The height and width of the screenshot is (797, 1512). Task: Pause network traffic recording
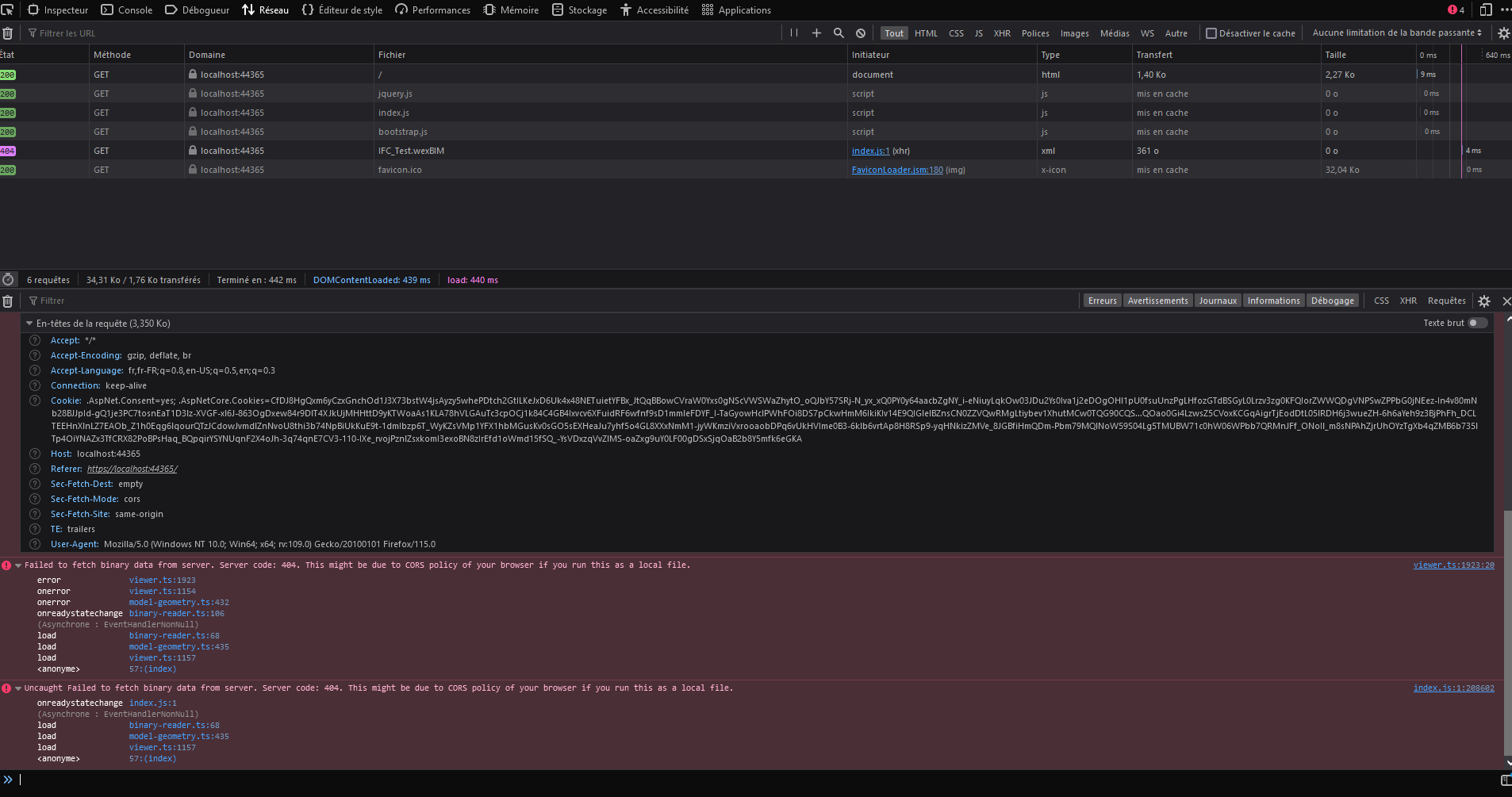coord(795,33)
